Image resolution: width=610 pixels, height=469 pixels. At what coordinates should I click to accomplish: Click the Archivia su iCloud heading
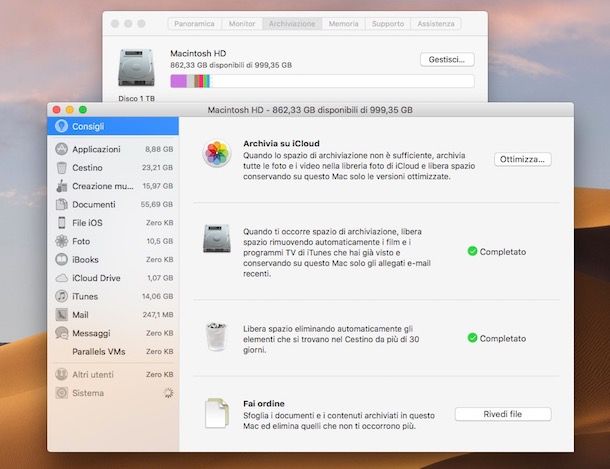281,144
